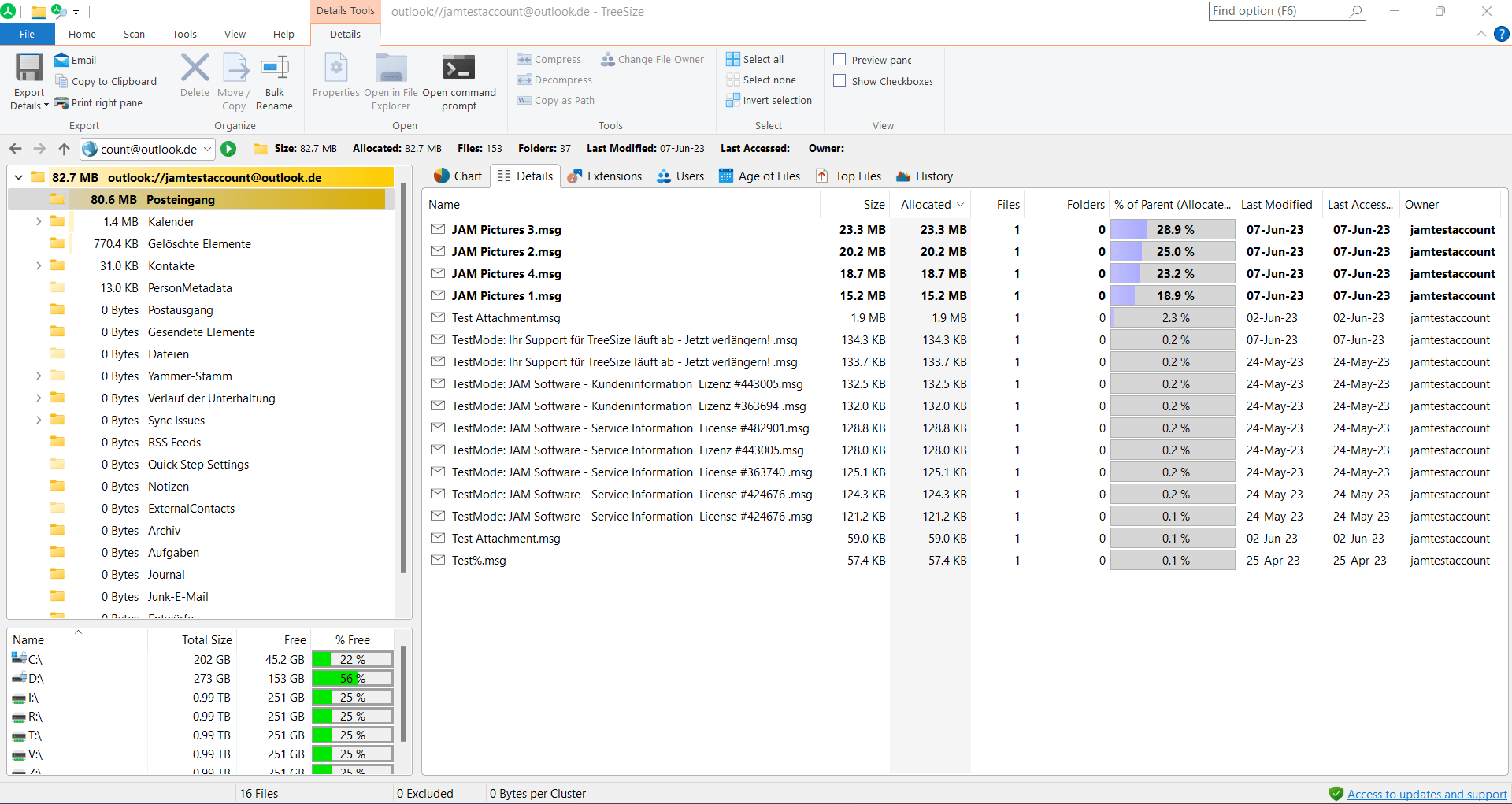Switch to the Chart tab
1512x804 pixels.
pos(458,176)
